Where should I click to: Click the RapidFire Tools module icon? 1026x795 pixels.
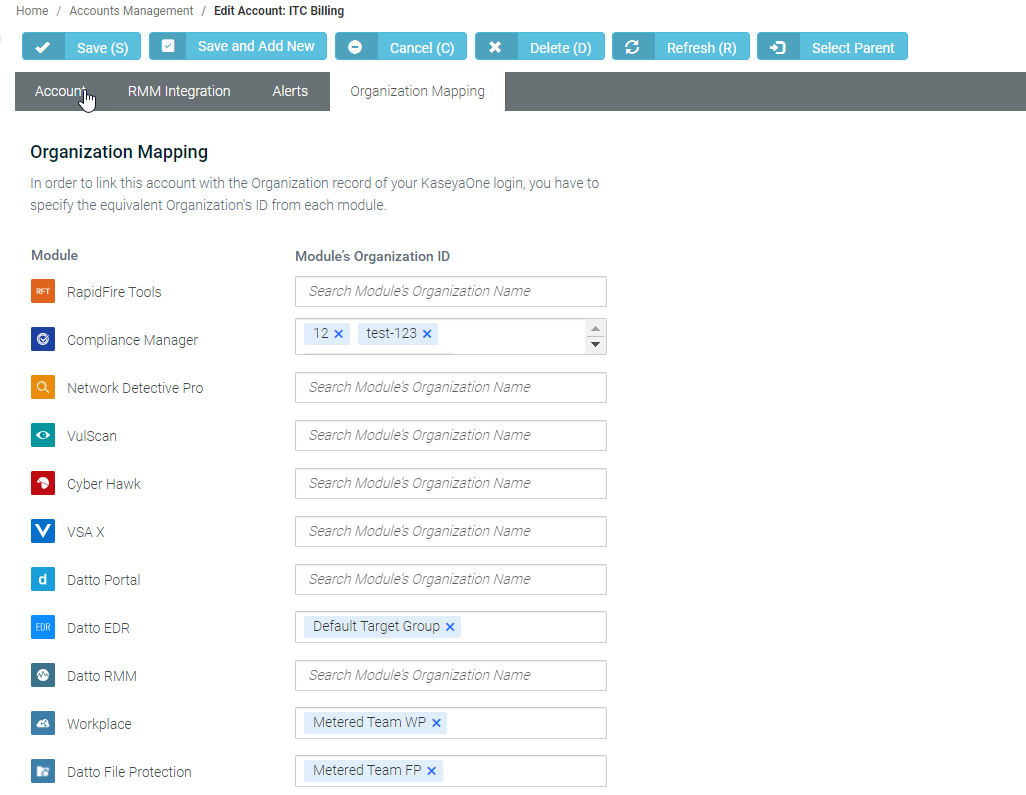tap(42, 291)
